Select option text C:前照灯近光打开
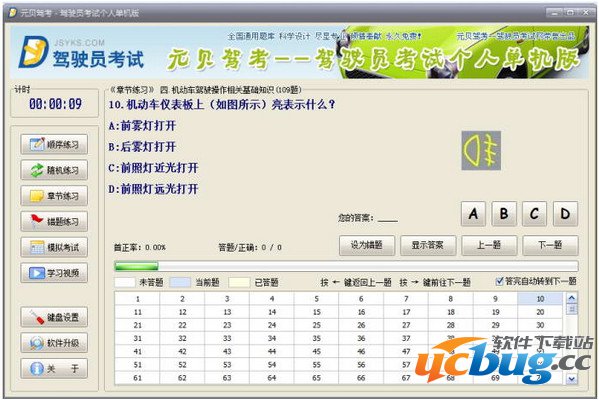Screen dimensions: 599x405 tap(153, 168)
